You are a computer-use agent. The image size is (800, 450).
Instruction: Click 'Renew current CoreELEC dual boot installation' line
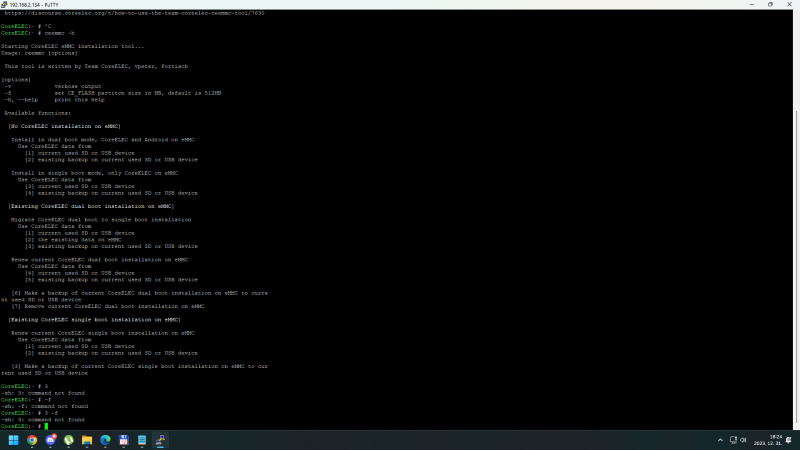click(x=99, y=260)
